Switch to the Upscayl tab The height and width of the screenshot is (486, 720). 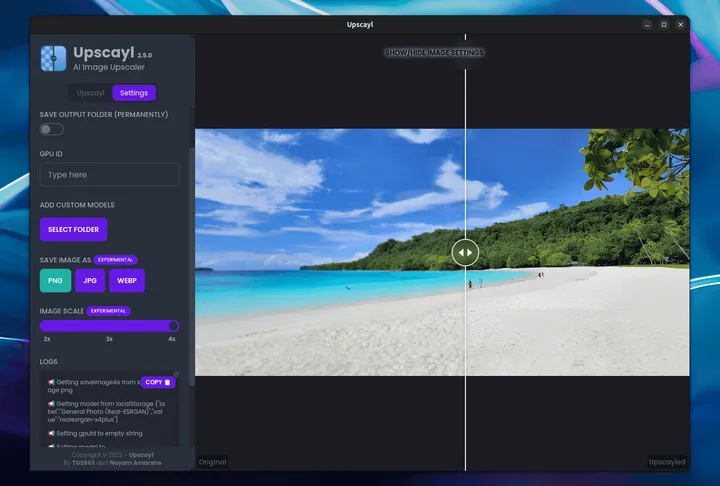(x=90, y=93)
